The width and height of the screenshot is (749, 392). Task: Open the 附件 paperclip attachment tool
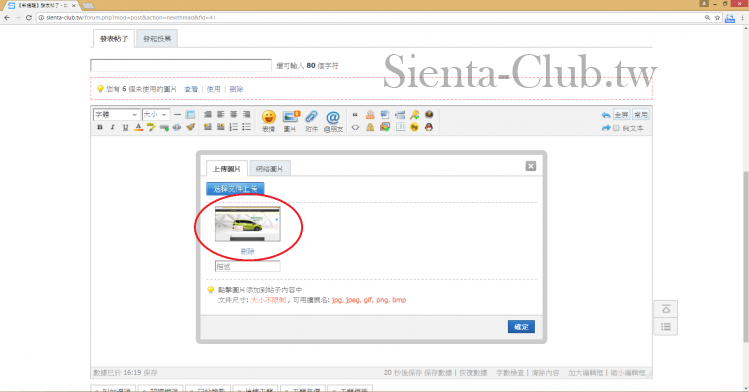pos(311,120)
